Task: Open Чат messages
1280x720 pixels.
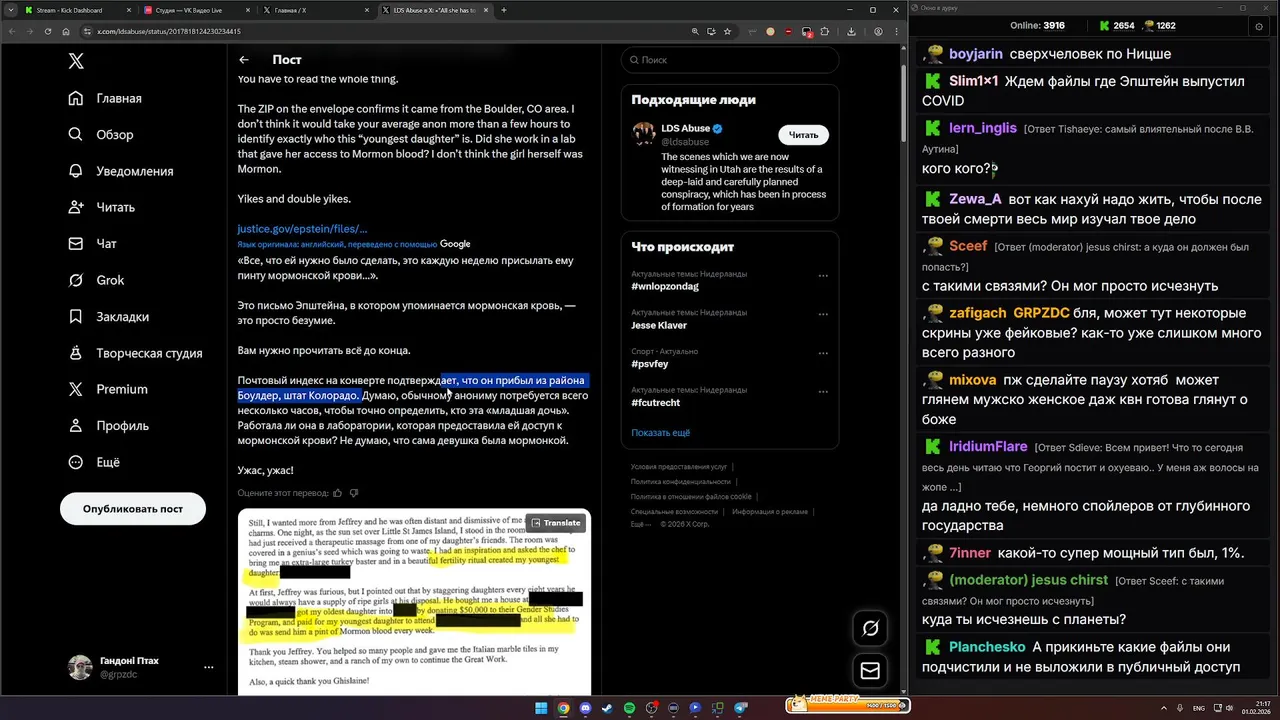Action: click(x=92, y=244)
